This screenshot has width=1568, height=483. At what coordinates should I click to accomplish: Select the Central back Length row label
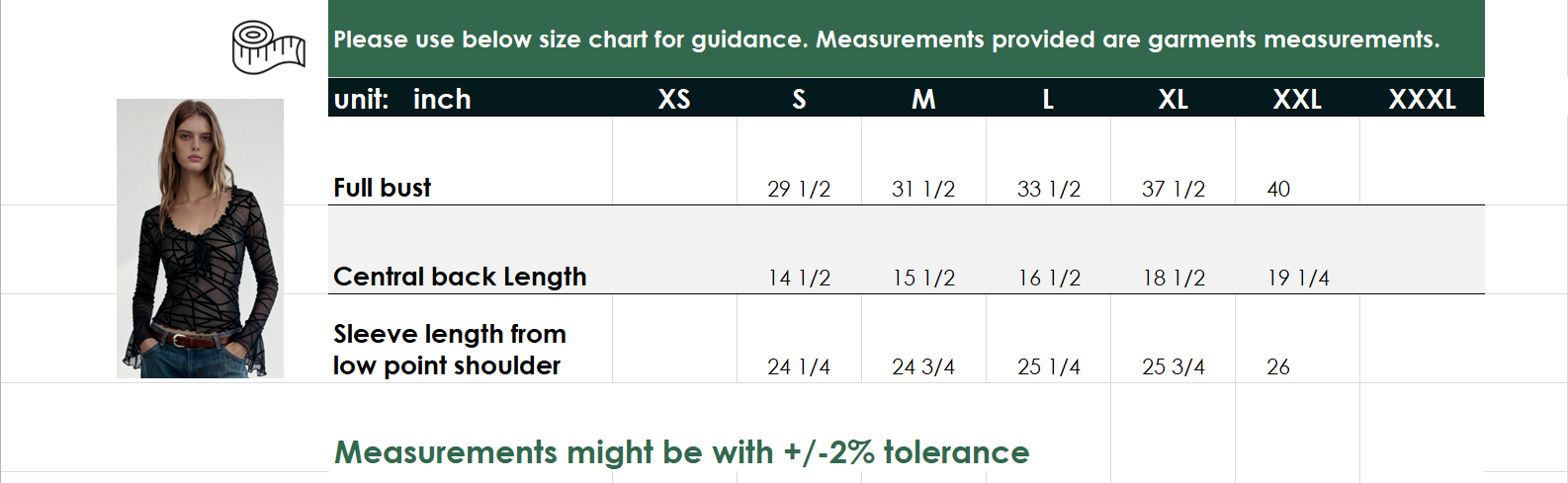point(460,277)
